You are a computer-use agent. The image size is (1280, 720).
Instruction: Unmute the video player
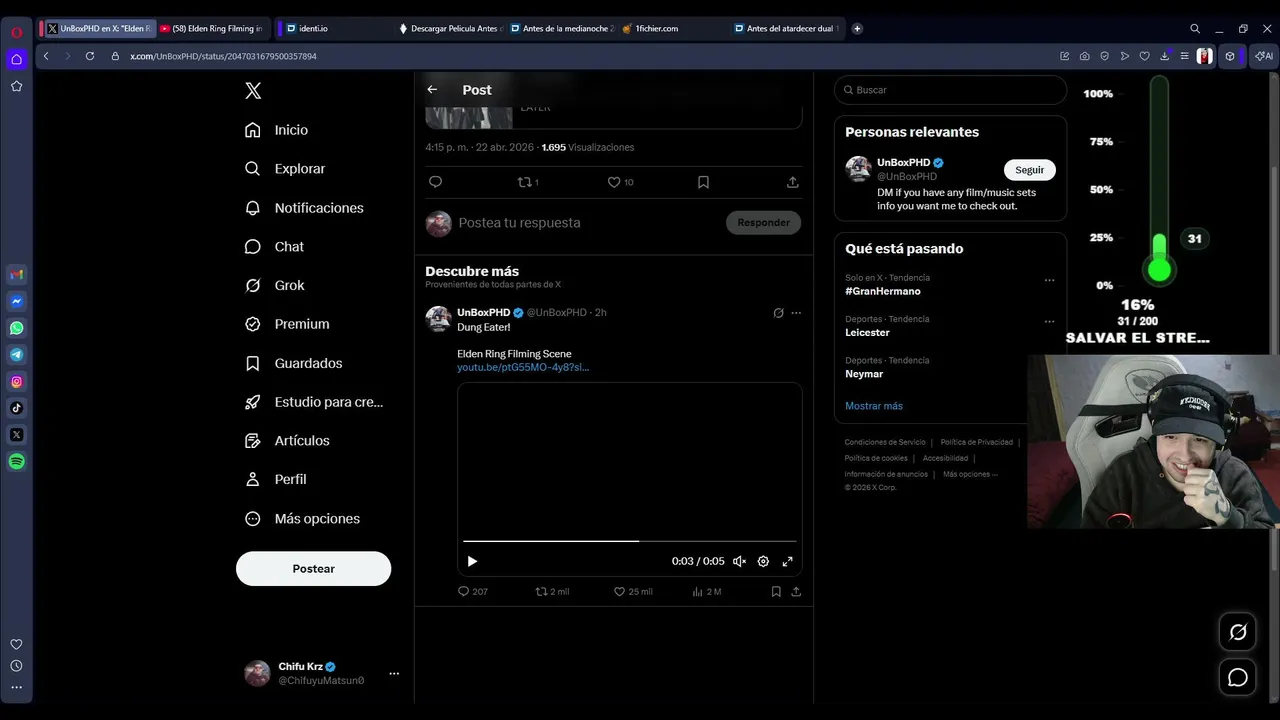tap(739, 561)
